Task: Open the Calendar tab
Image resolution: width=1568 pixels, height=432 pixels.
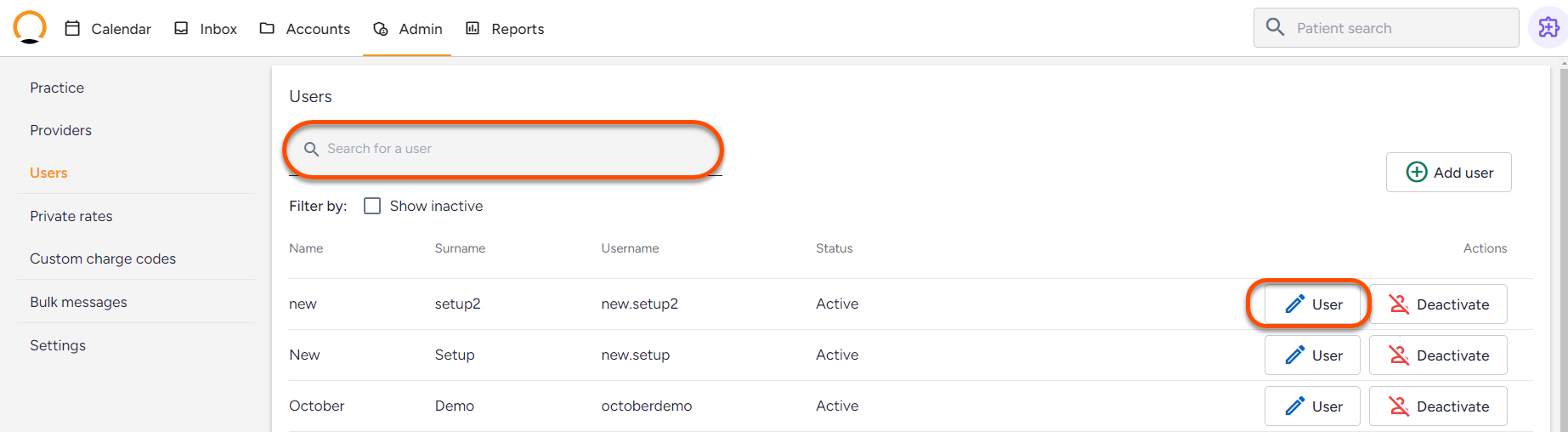Action: (x=109, y=29)
